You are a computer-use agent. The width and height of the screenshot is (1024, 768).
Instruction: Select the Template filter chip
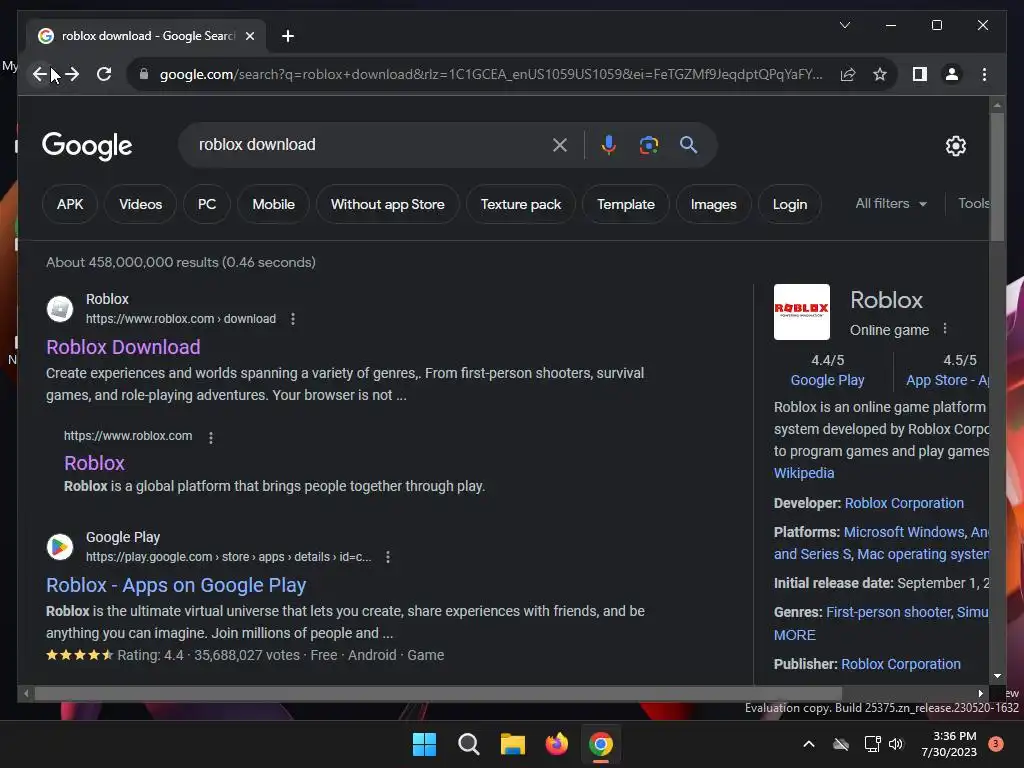click(x=626, y=204)
